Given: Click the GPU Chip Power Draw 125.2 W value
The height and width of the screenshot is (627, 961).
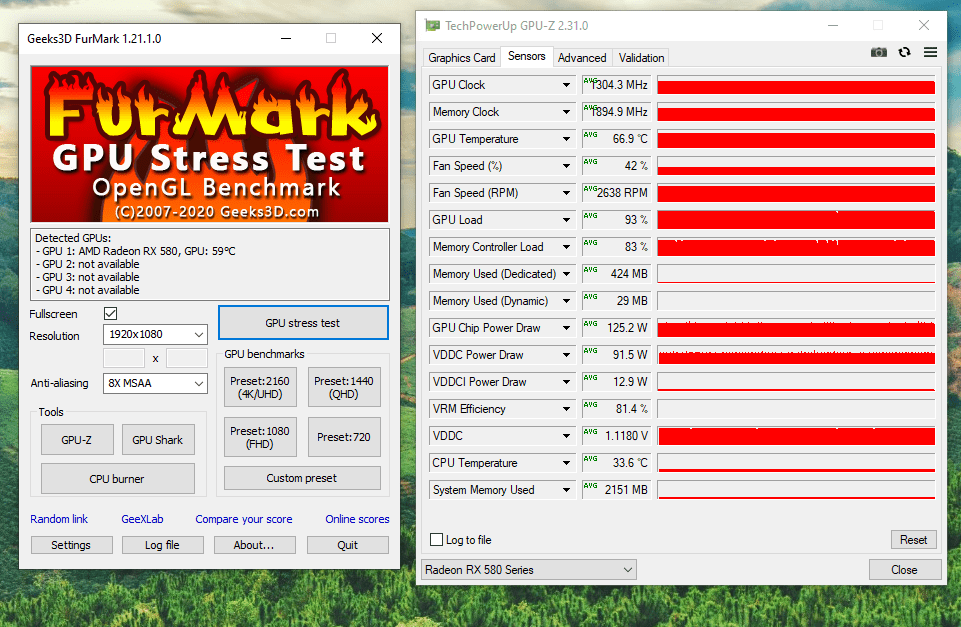Looking at the screenshot, I should [x=617, y=328].
